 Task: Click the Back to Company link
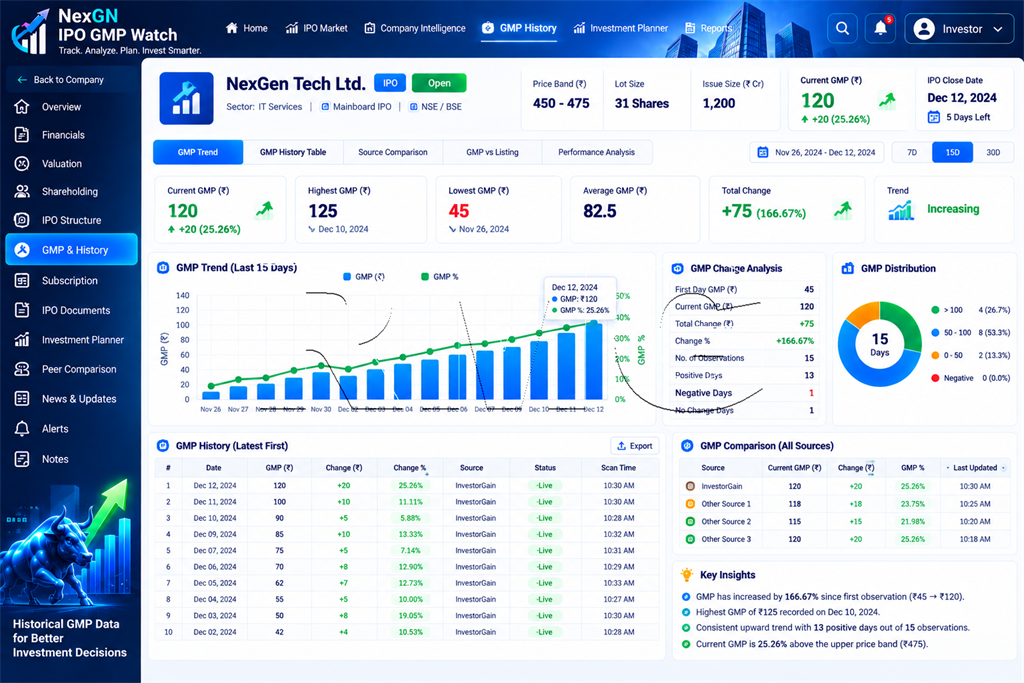pyautogui.click(x=61, y=80)
